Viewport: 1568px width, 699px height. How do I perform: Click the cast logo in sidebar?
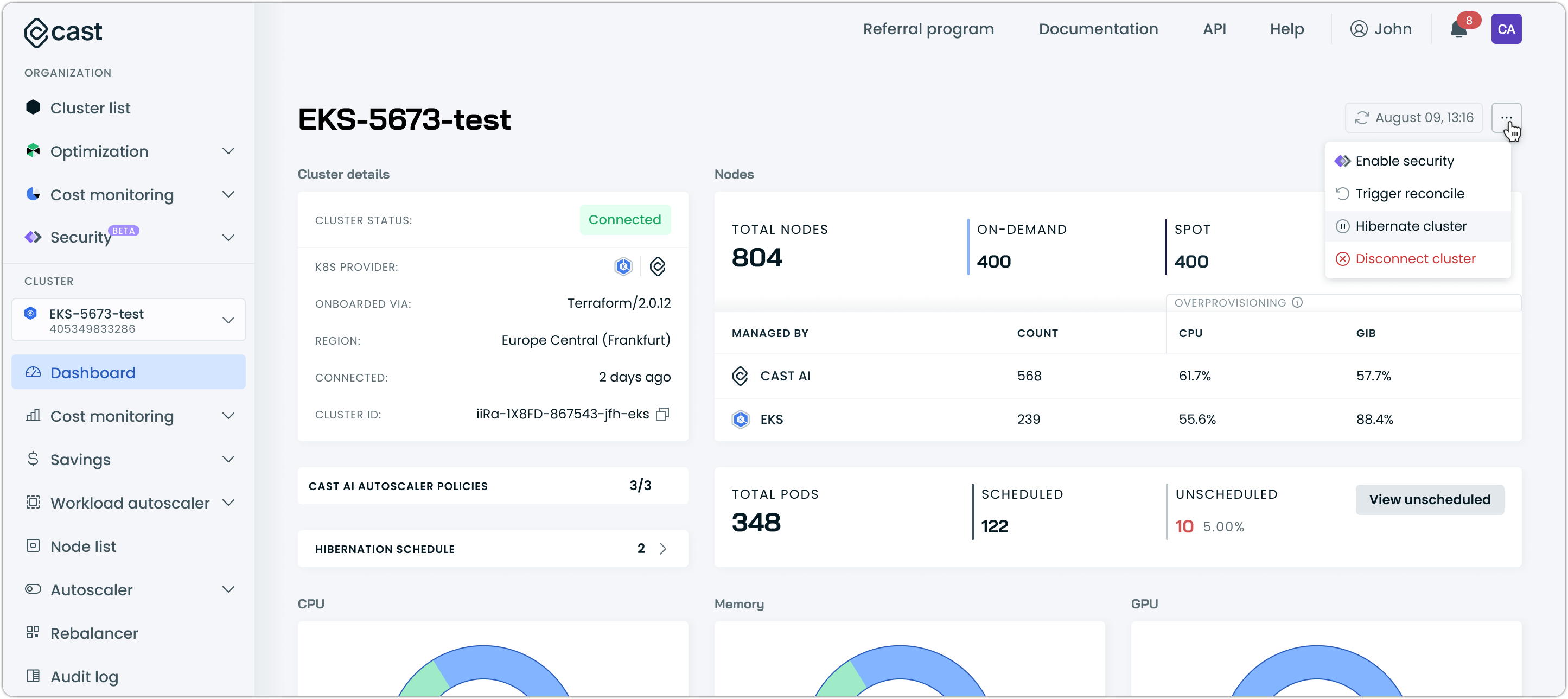63,31
